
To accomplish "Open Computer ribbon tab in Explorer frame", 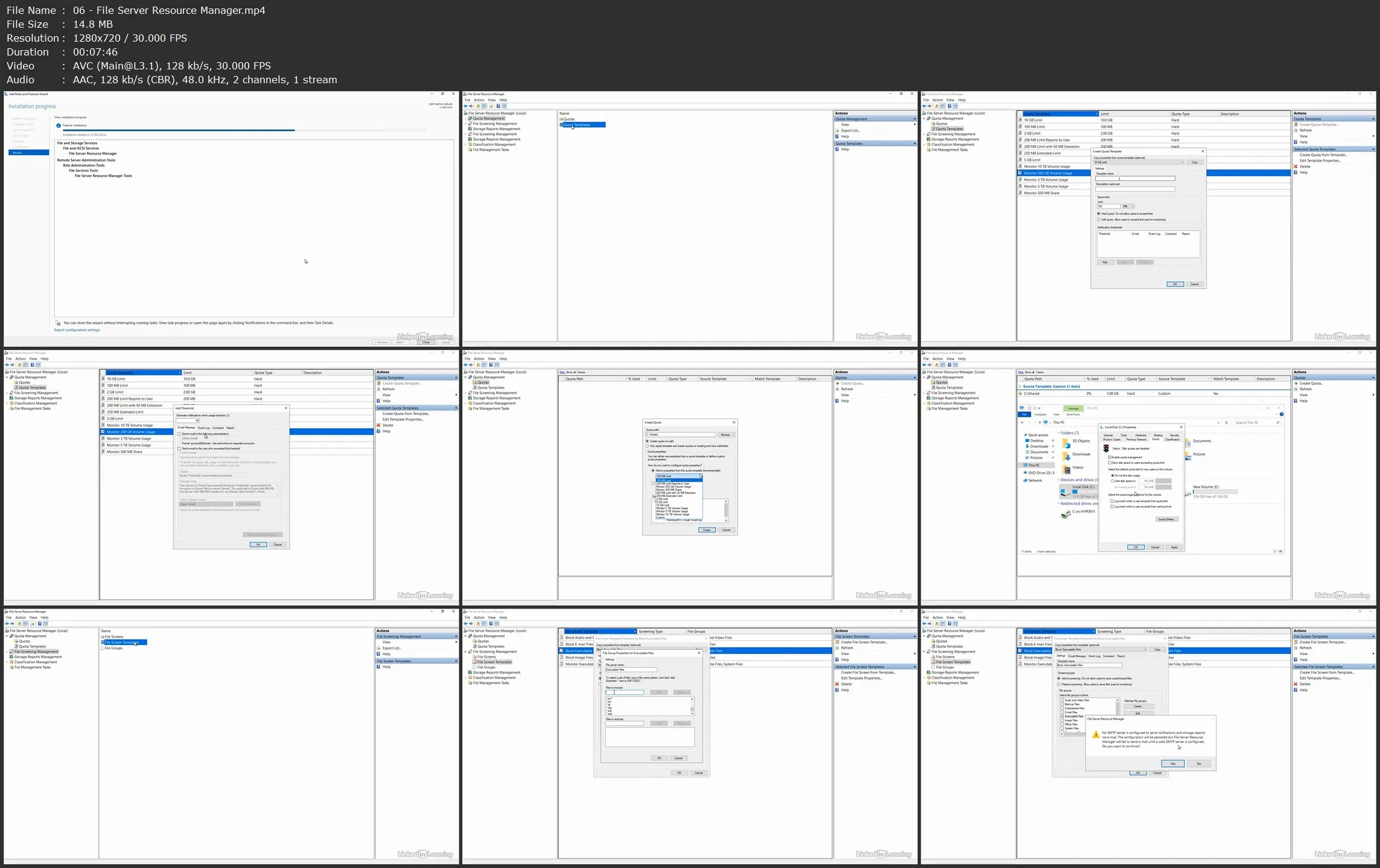I will coord(1040,414).
